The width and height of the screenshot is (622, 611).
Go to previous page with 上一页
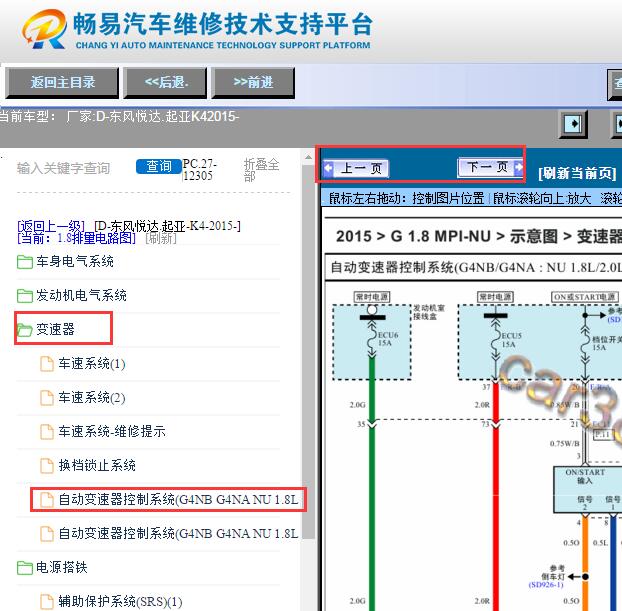coord(356,169)
